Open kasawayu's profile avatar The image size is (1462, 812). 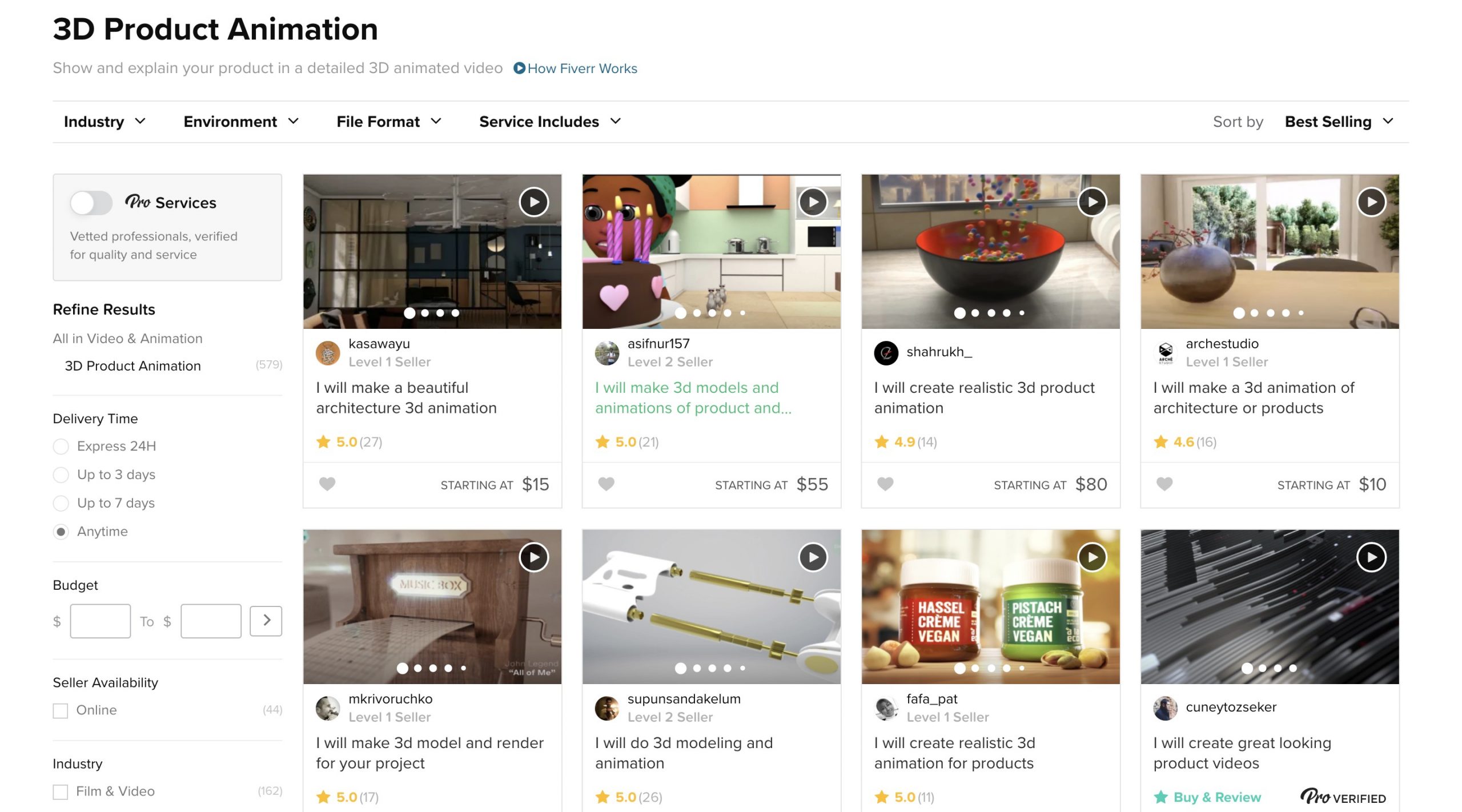click(x=328, y=353)
